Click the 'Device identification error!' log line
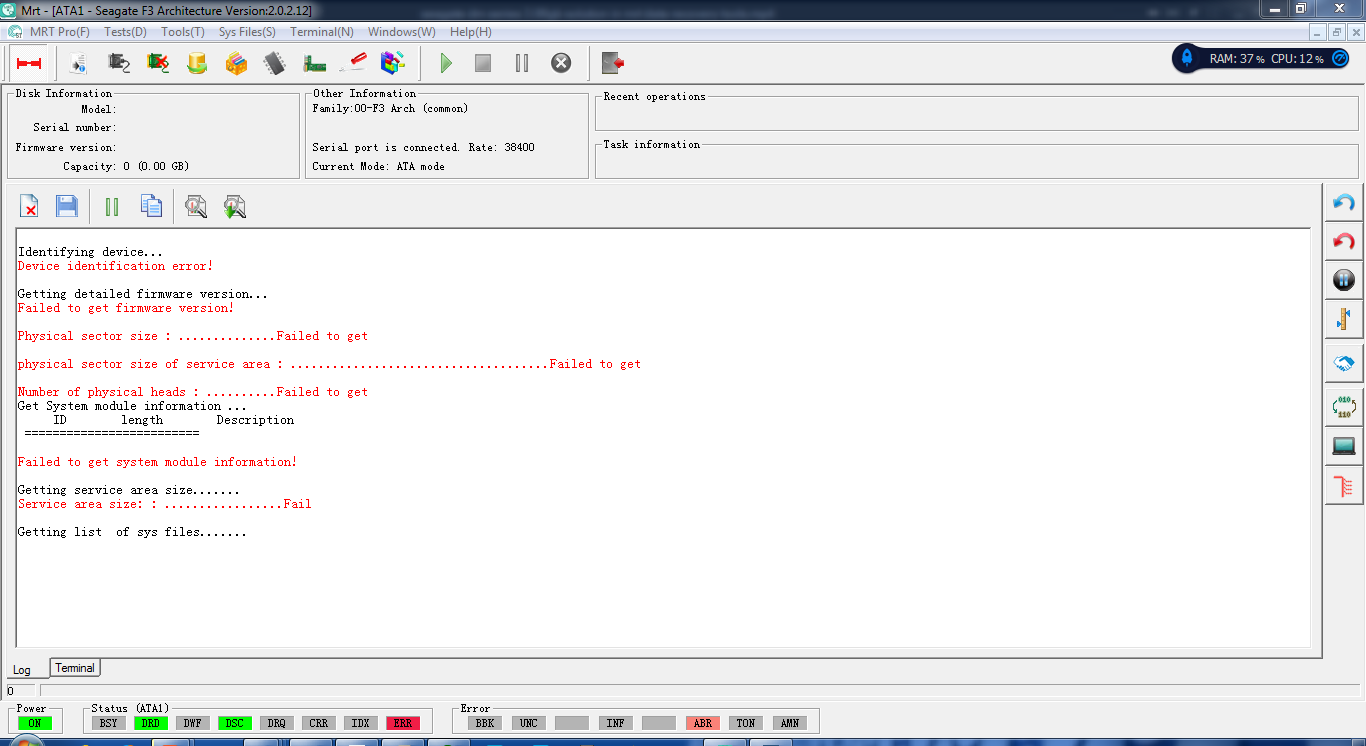The image size is (1366, 746). click(x=115, y=266)
